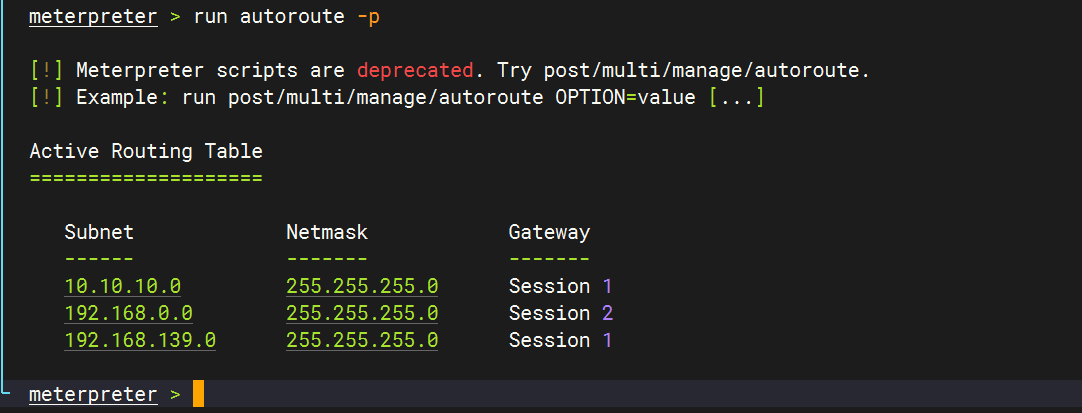Click the netmask in the 192.168.0.0 row
Viewport: 1082px width, 413px height.
point(362,313)
